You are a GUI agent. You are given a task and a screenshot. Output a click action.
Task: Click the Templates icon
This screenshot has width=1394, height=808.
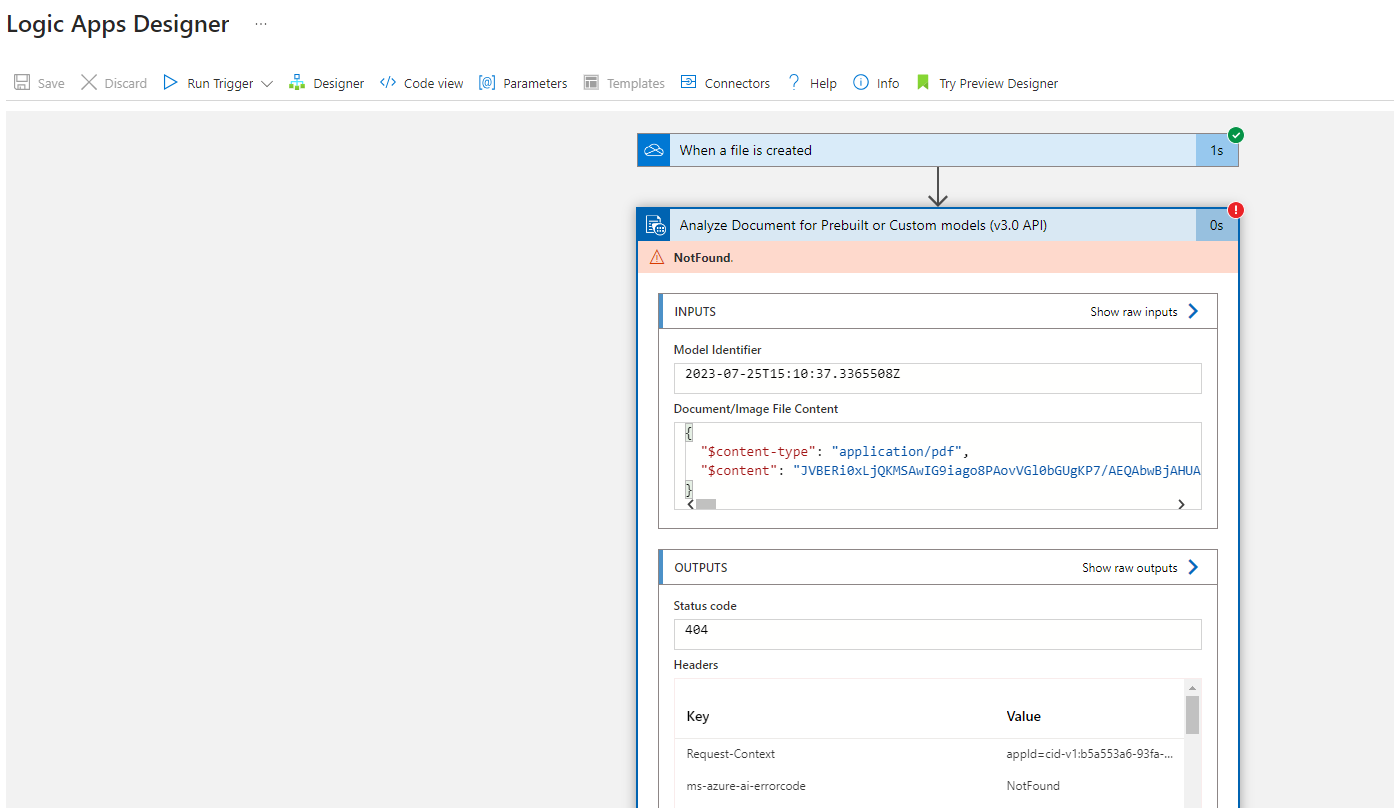[591, 83]
